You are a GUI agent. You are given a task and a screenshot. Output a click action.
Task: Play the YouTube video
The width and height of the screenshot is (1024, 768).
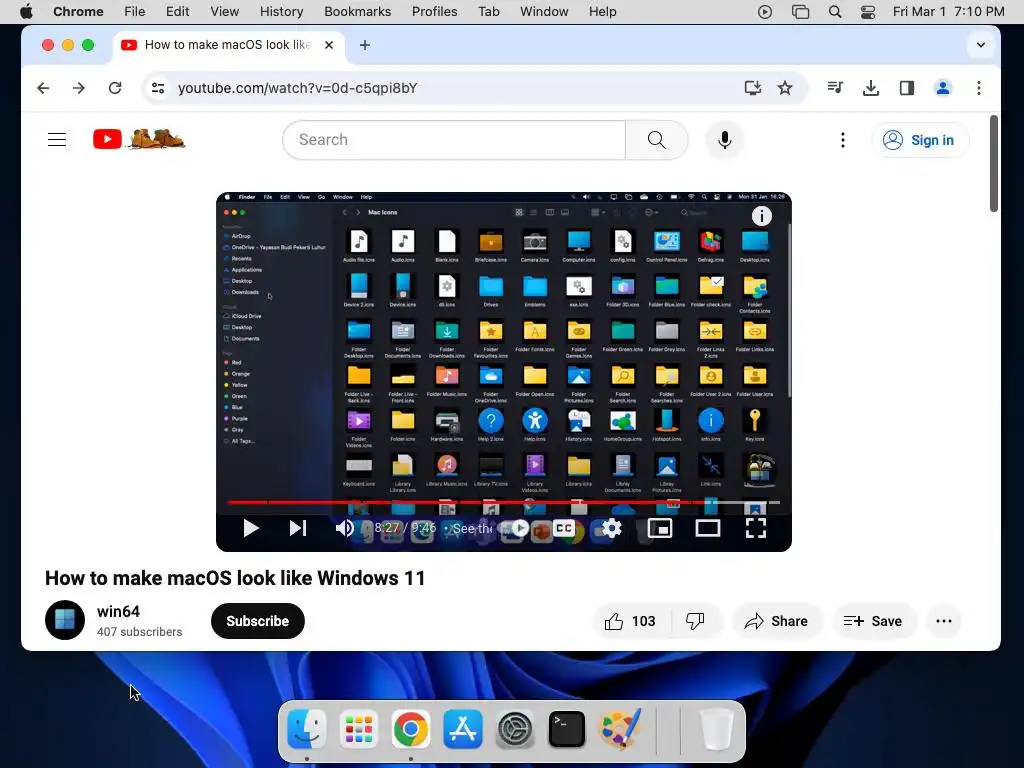(251, 528)
